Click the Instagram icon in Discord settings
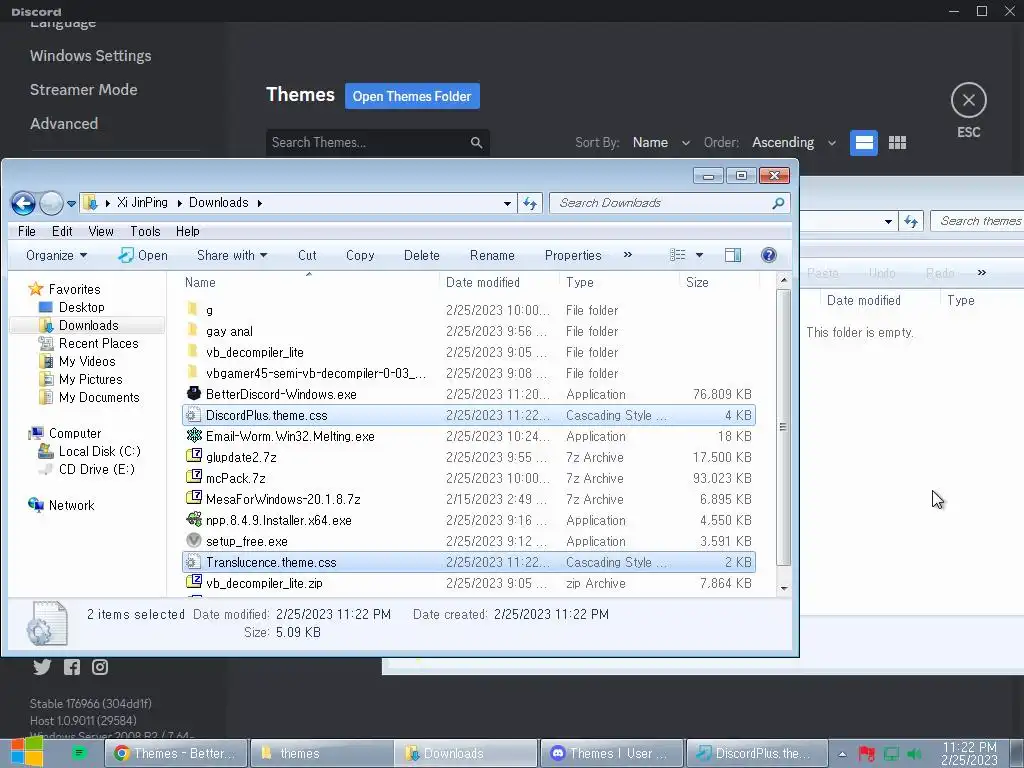 (x=100, y=667)
